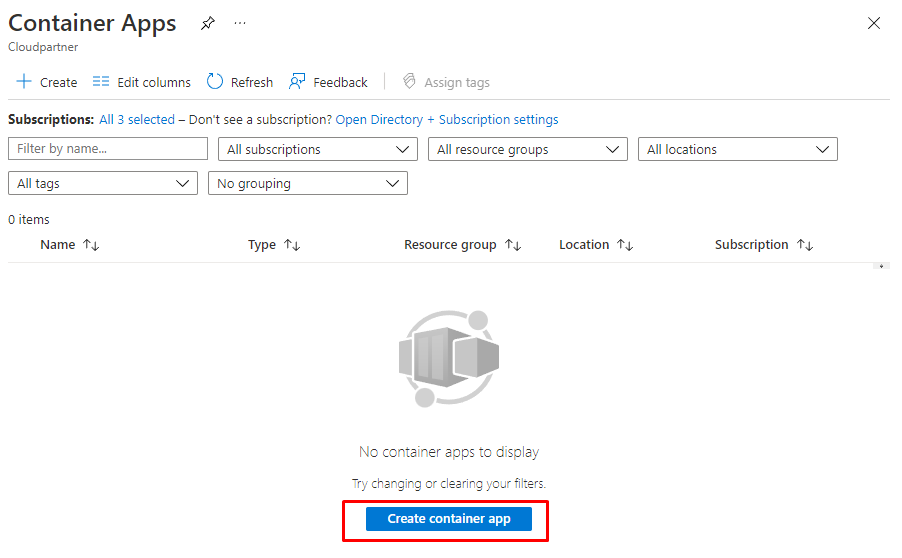Click the pin icon beside Container Apps title
Image resolution: width=902 pixels, height=558 pixels.
tap(207, 23)
